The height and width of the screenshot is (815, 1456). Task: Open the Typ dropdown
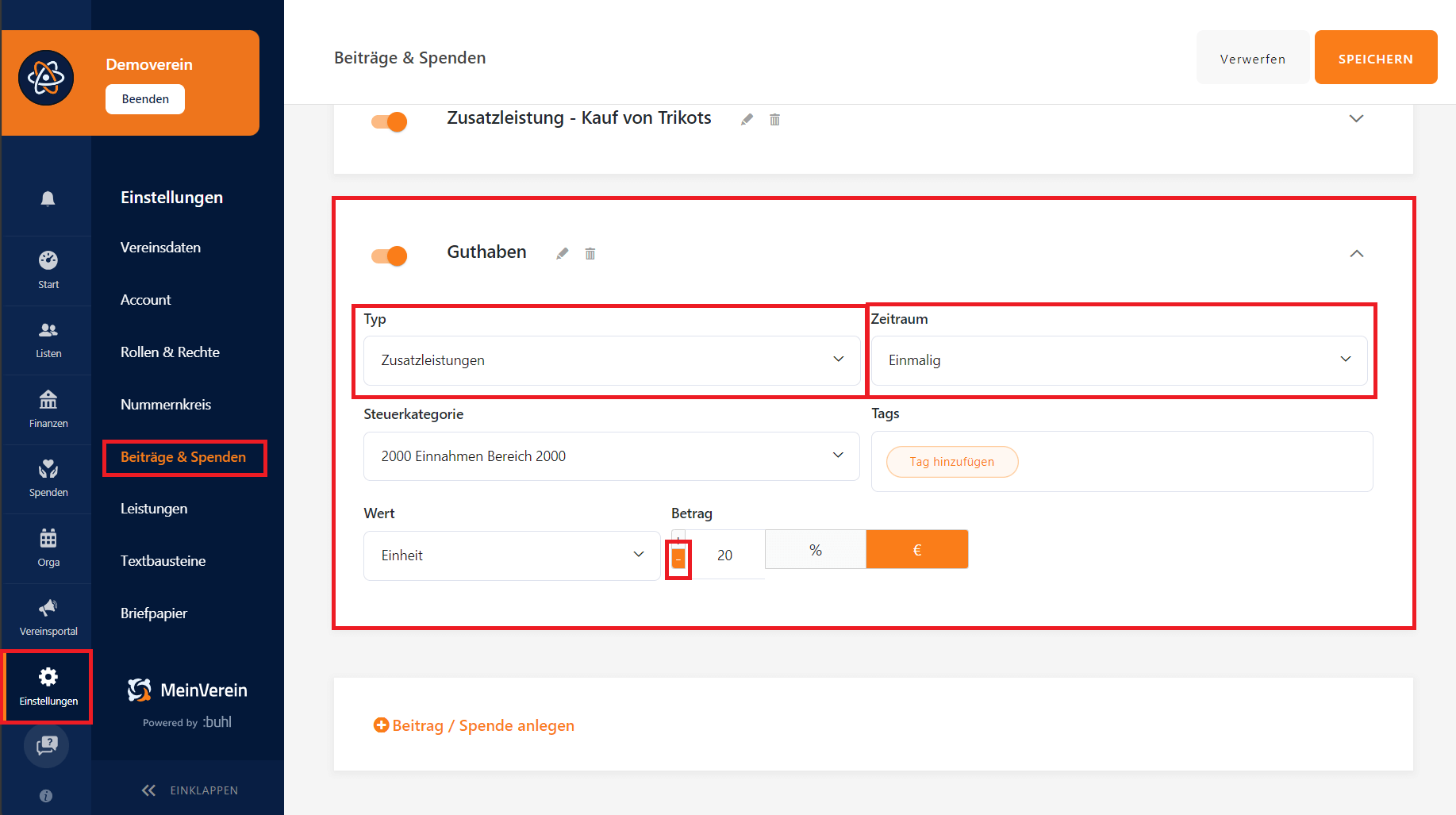(612, 360)
